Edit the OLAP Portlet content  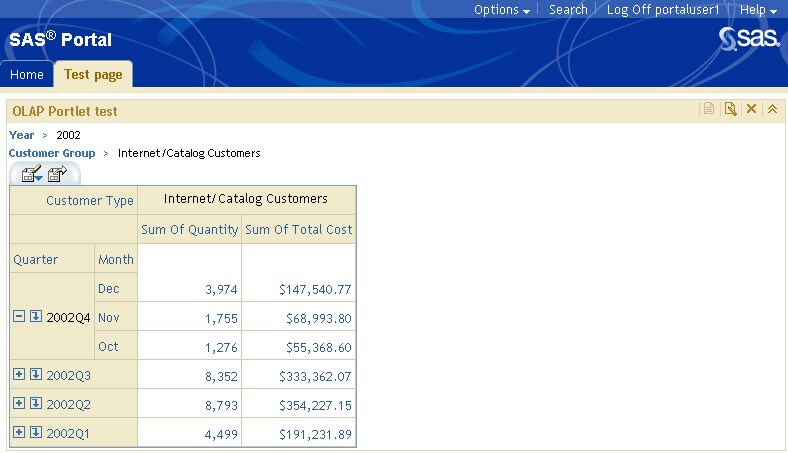[x=730, y=109]
